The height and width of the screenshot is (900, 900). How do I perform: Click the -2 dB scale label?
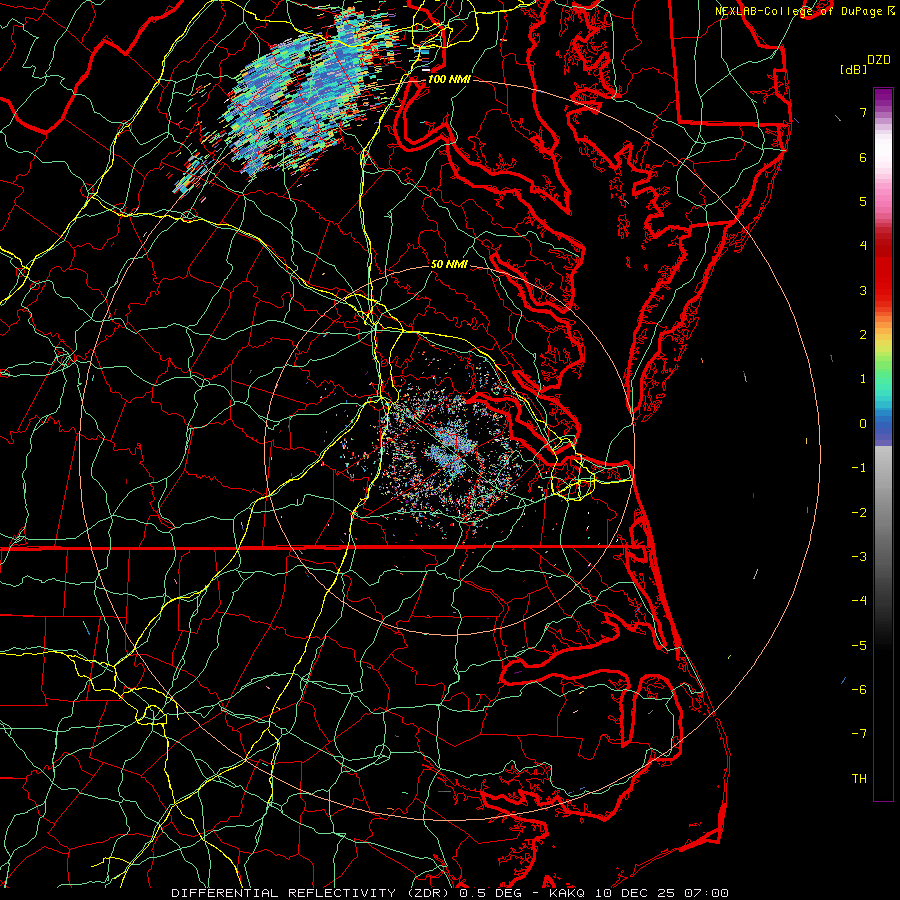(x=859, y=512)
